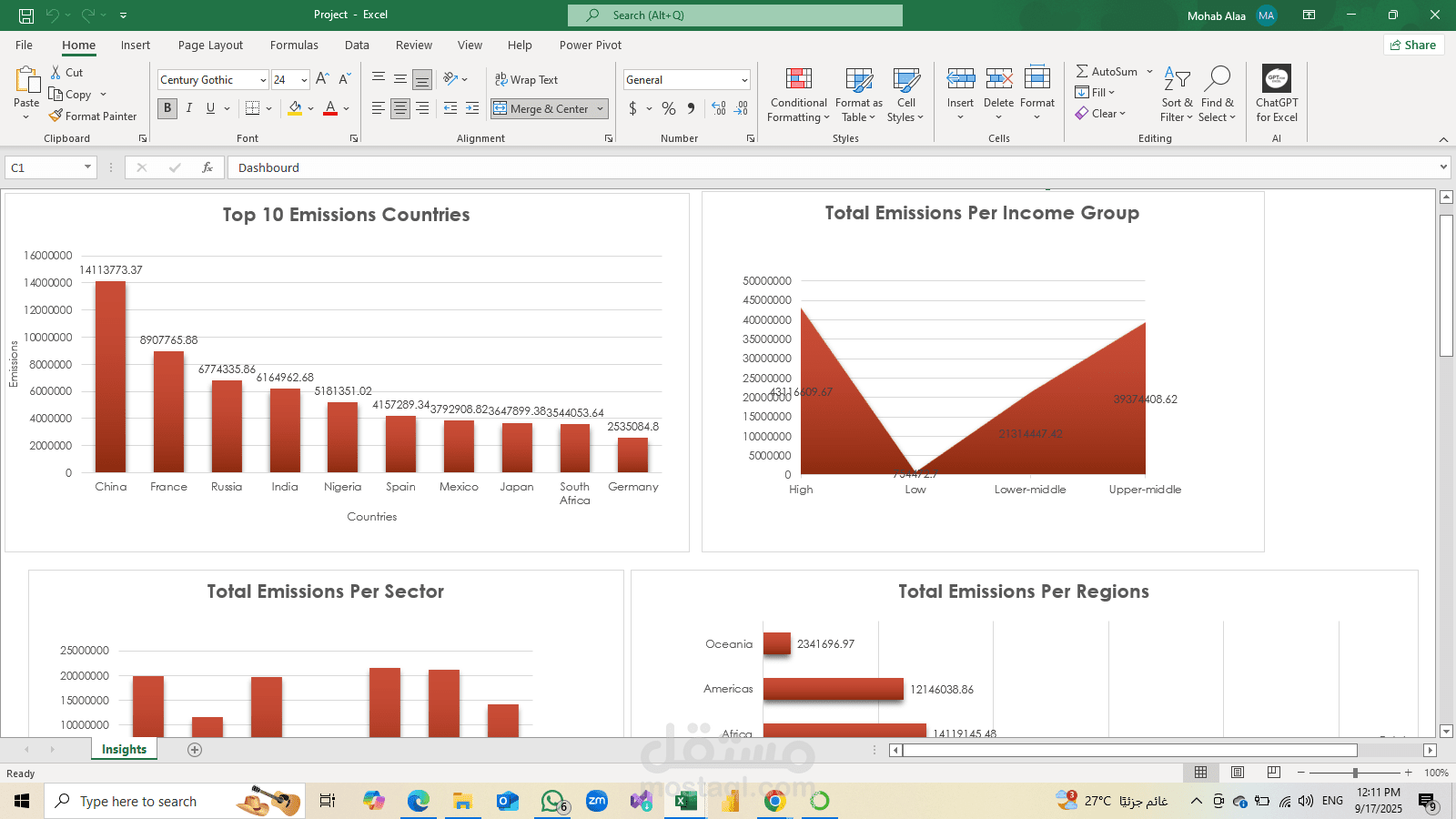
Task: Open Format as Table gallery
Action: (858, 95)
